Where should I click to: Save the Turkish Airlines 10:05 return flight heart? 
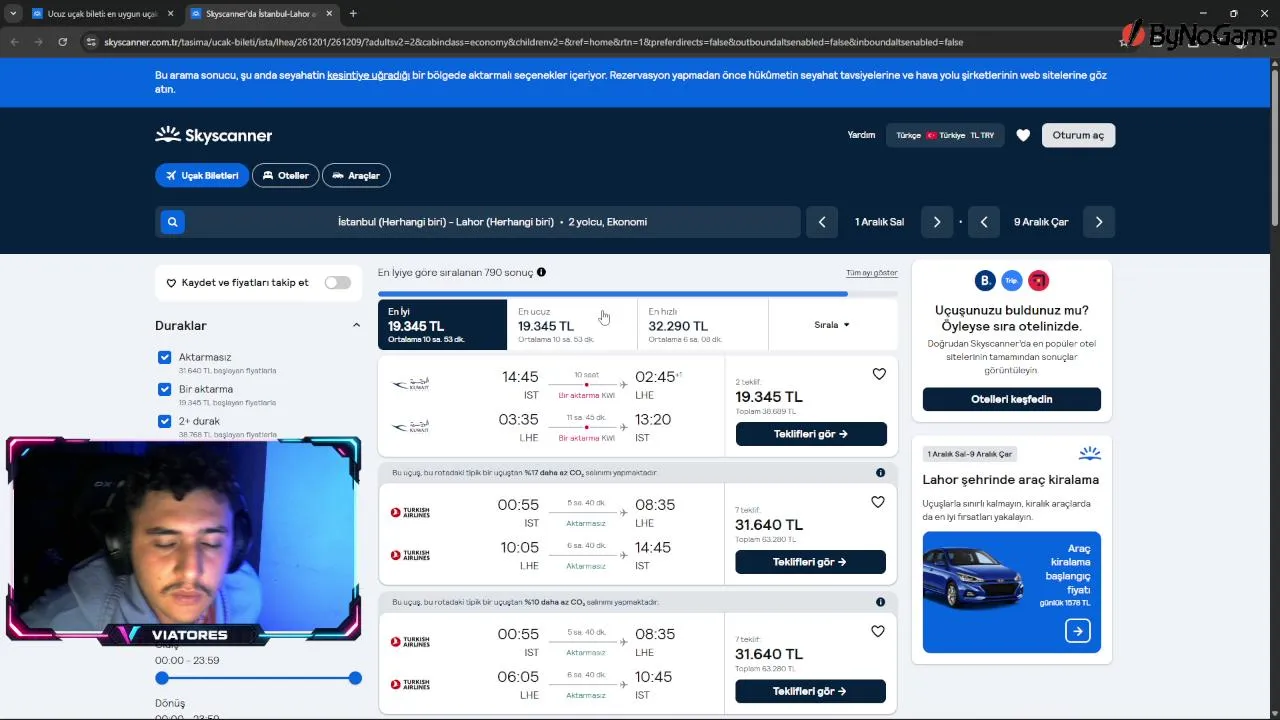(x=878, y=502)
